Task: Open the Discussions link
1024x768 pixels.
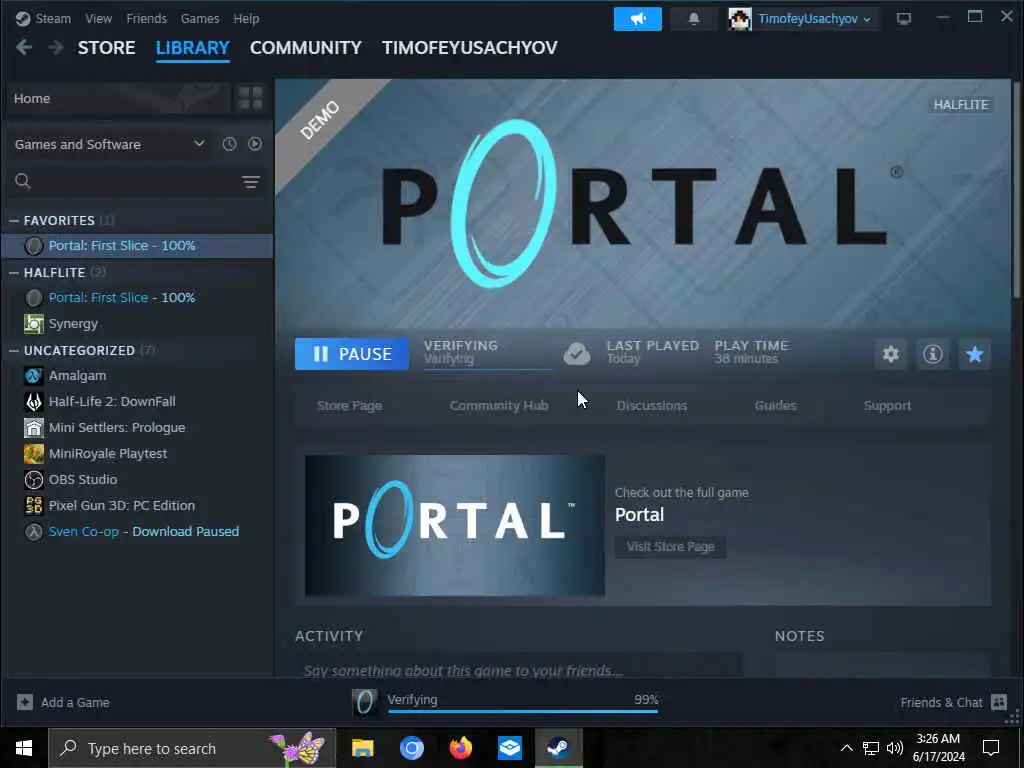Action: point(652,406)
